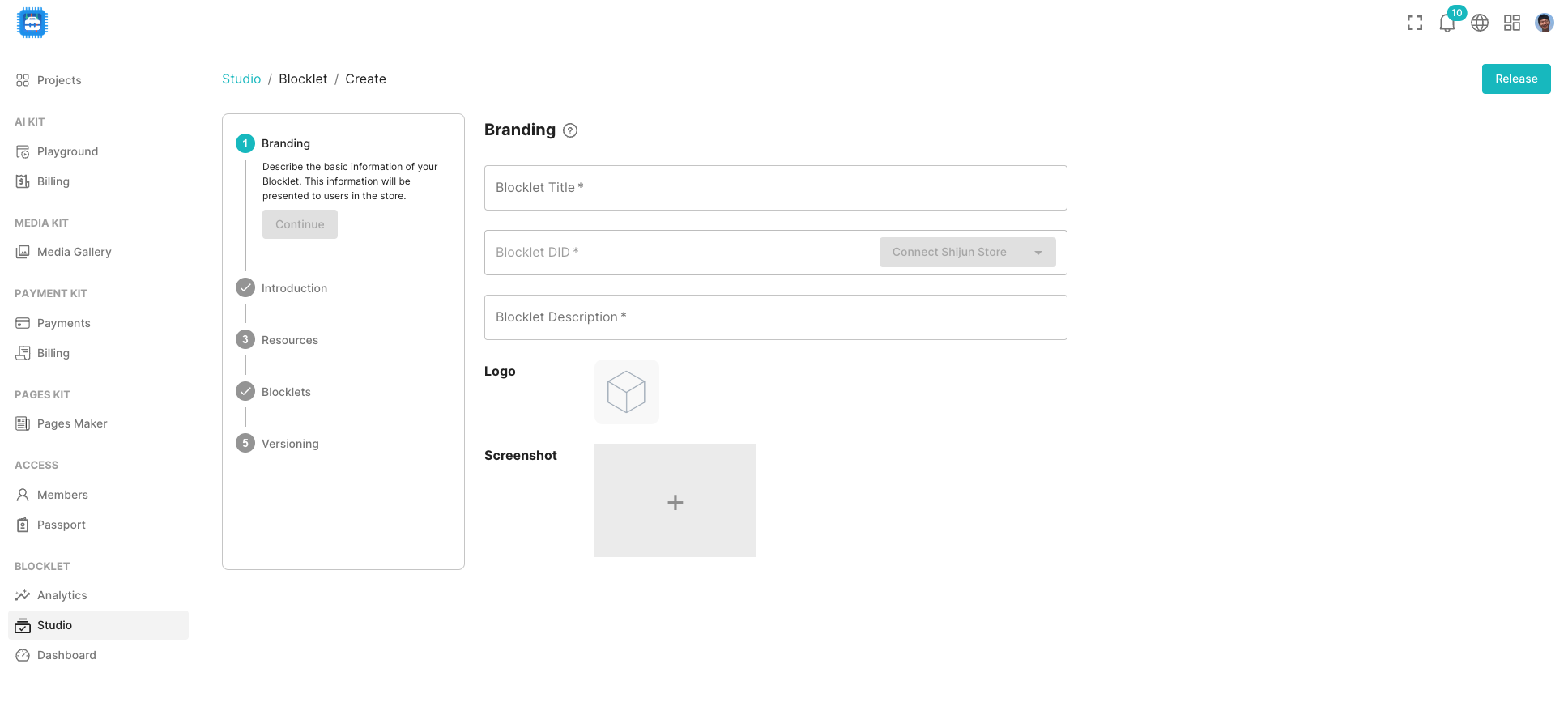Open the notifications bell
The width and height of the screenshot is (1568, 702).
coord(1447,23)
